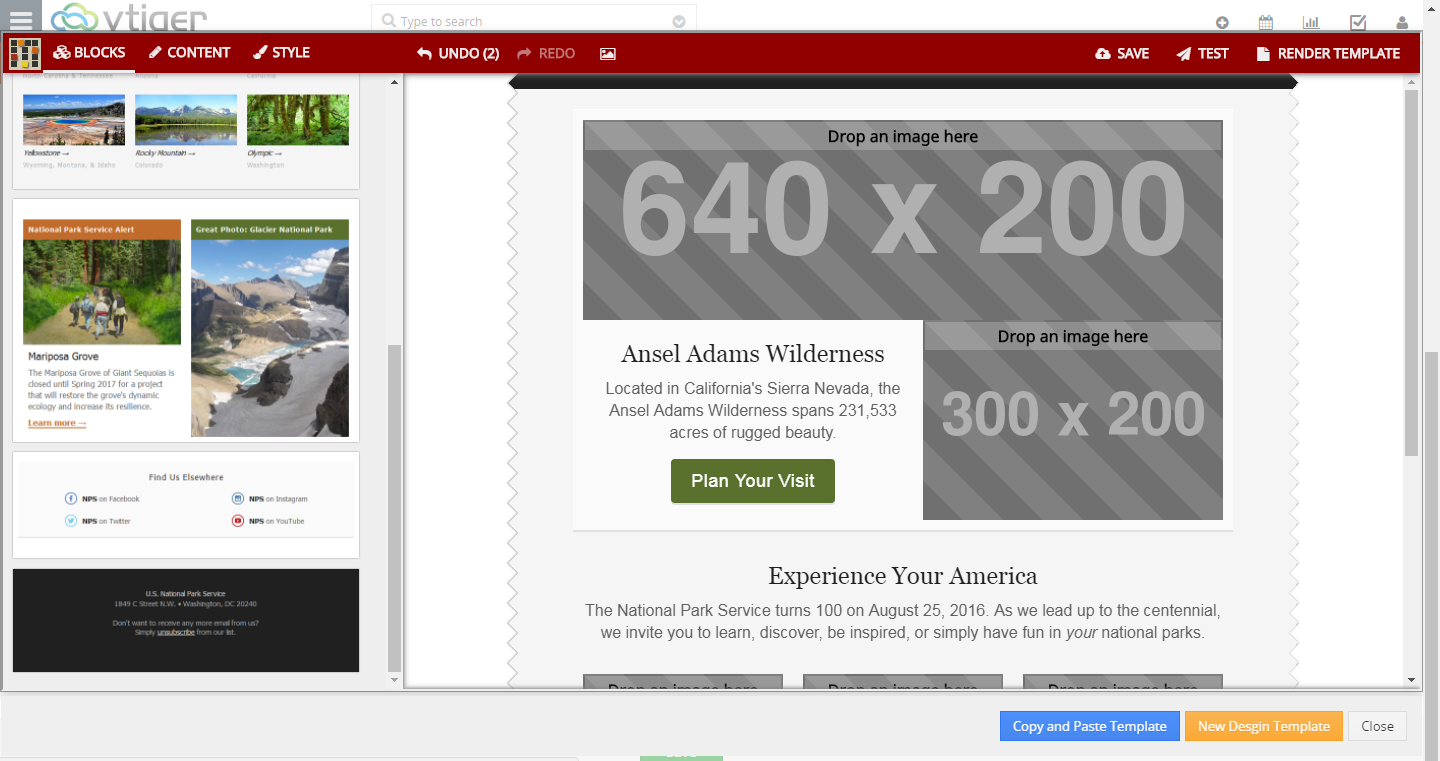This screenshot has width=1440, height=761.
Task: Click the unsubscribe link in the footer block
Action: click(175, 632)
